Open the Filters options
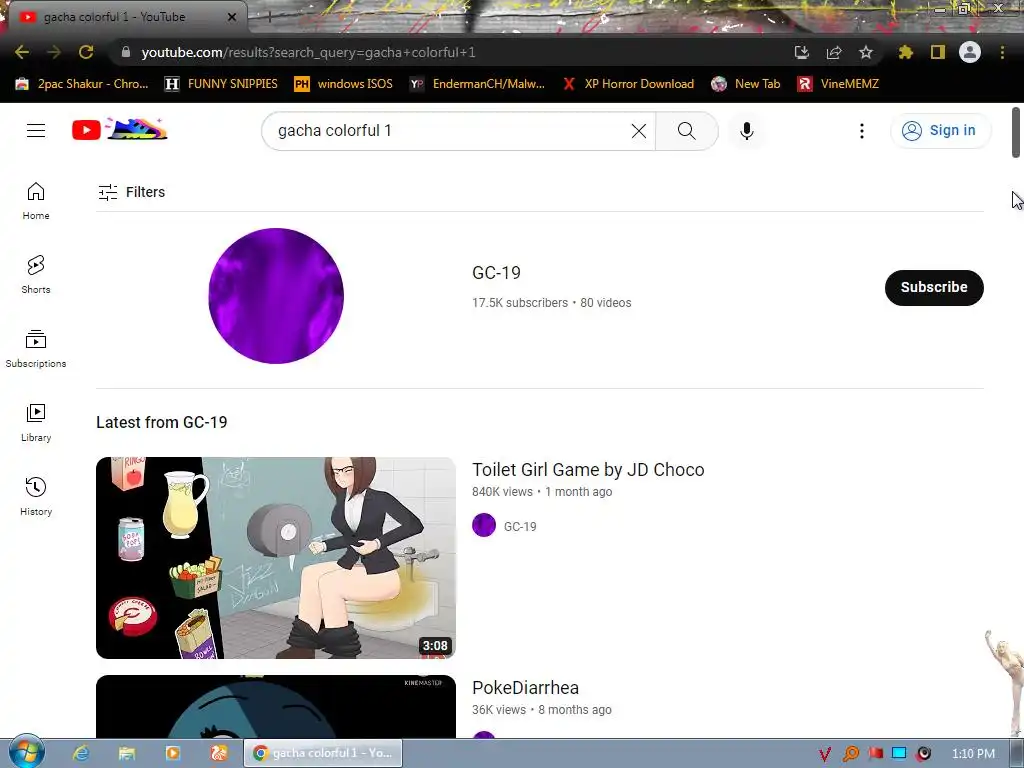Image resolution: width=1024 pixels, height=768 pixels. click(131, 192)
